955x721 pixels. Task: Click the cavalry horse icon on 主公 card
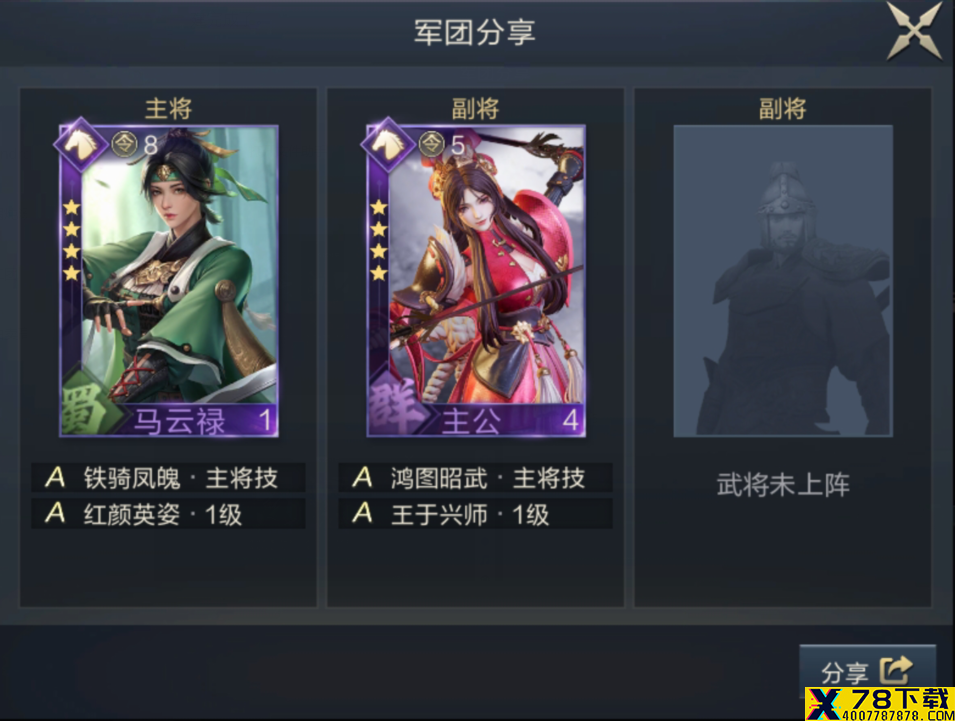(x=388, y=144)
